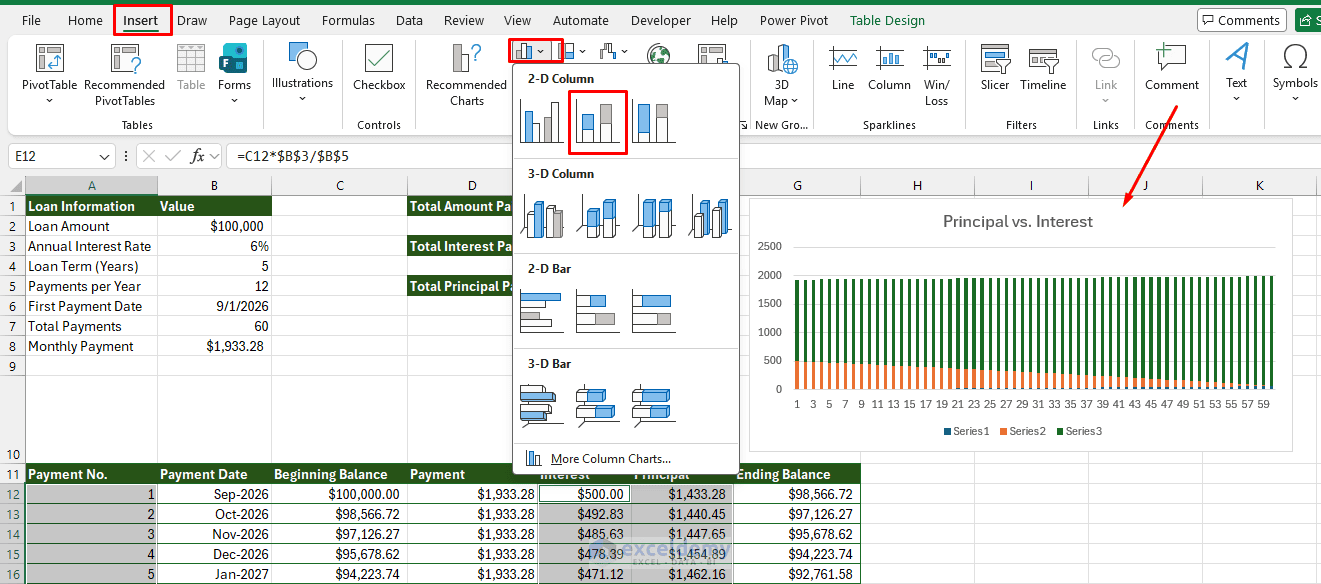
Task: Pick the 3-D 100% Stacked Bar chart
Action: tap(654, 406)
